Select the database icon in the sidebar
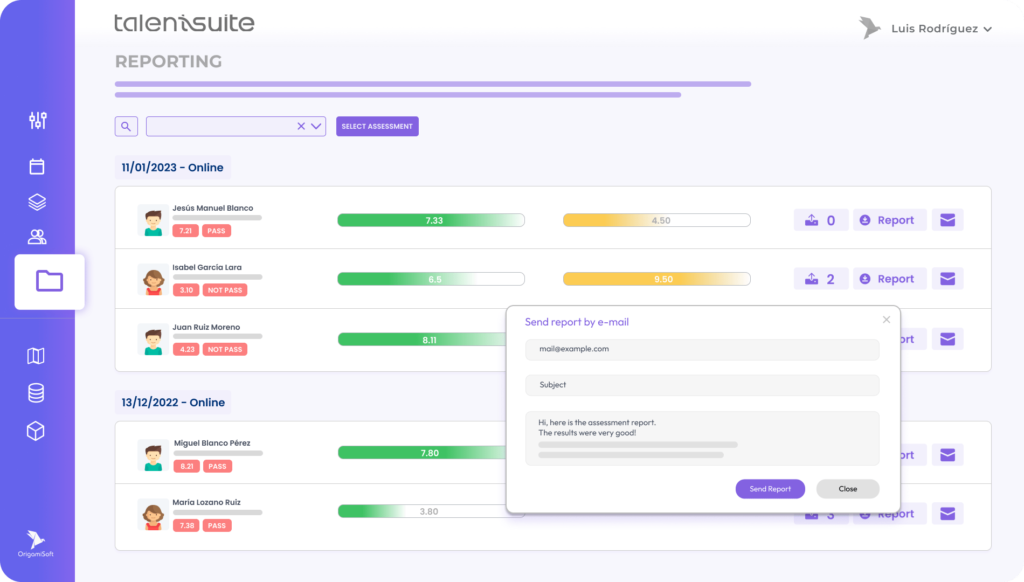The height and width of the screenshot is (582, 1024). (x=37, y=392)
